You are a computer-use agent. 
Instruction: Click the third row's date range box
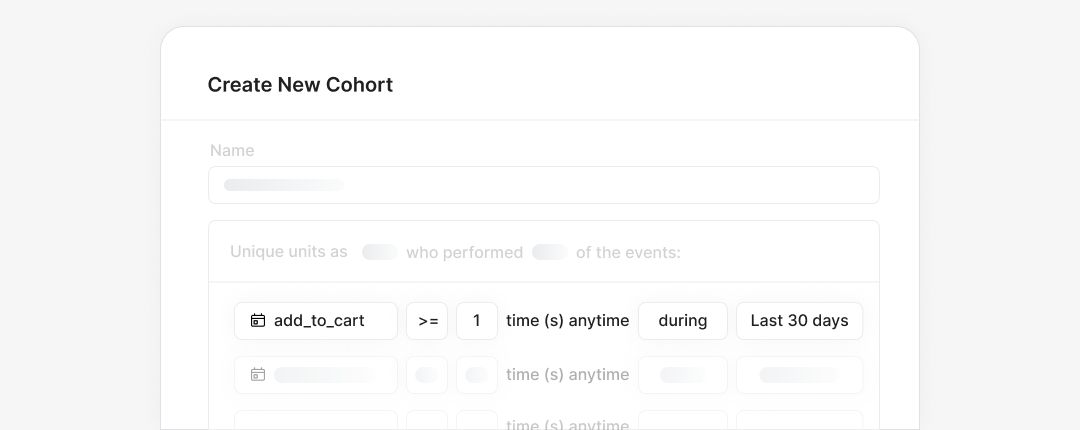[799, 421]
